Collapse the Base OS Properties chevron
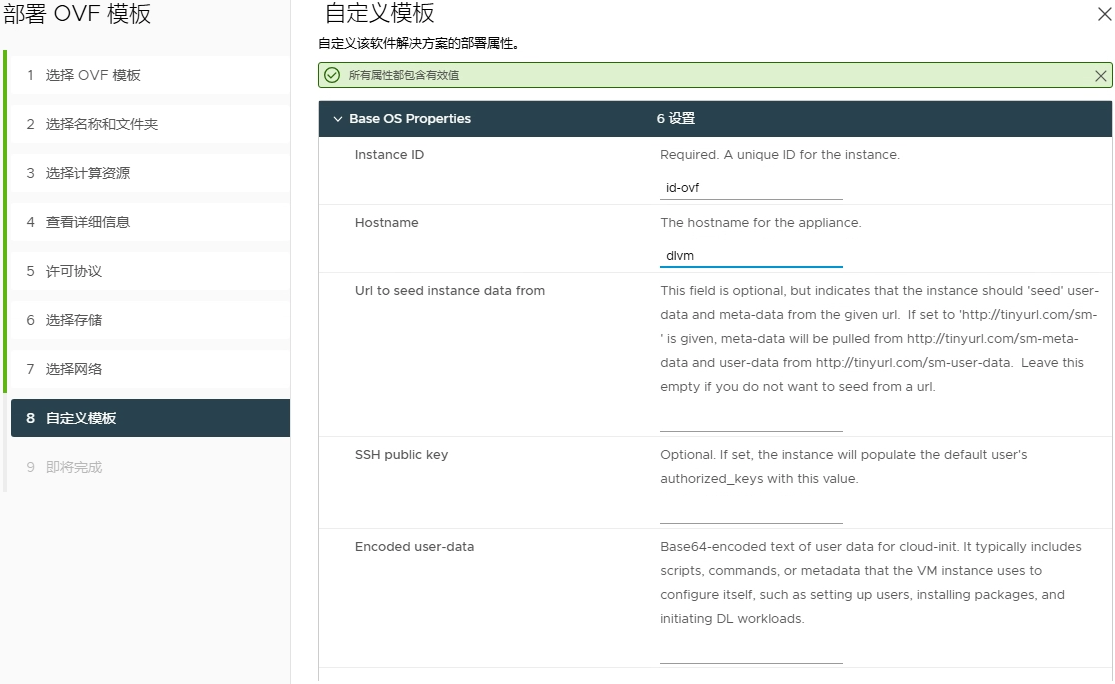 337,119
